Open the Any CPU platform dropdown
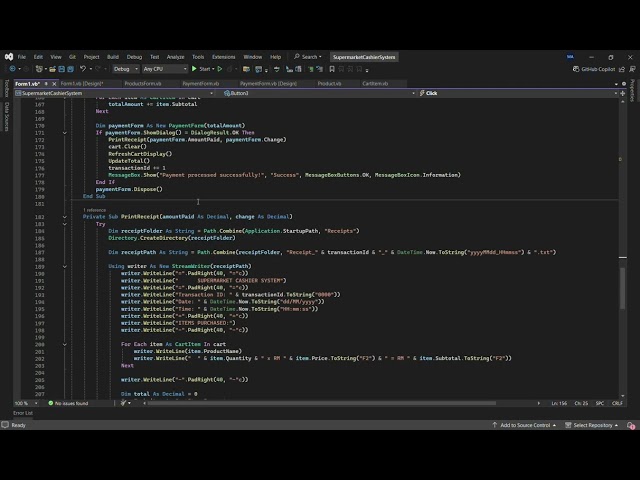 pos(165,69)
